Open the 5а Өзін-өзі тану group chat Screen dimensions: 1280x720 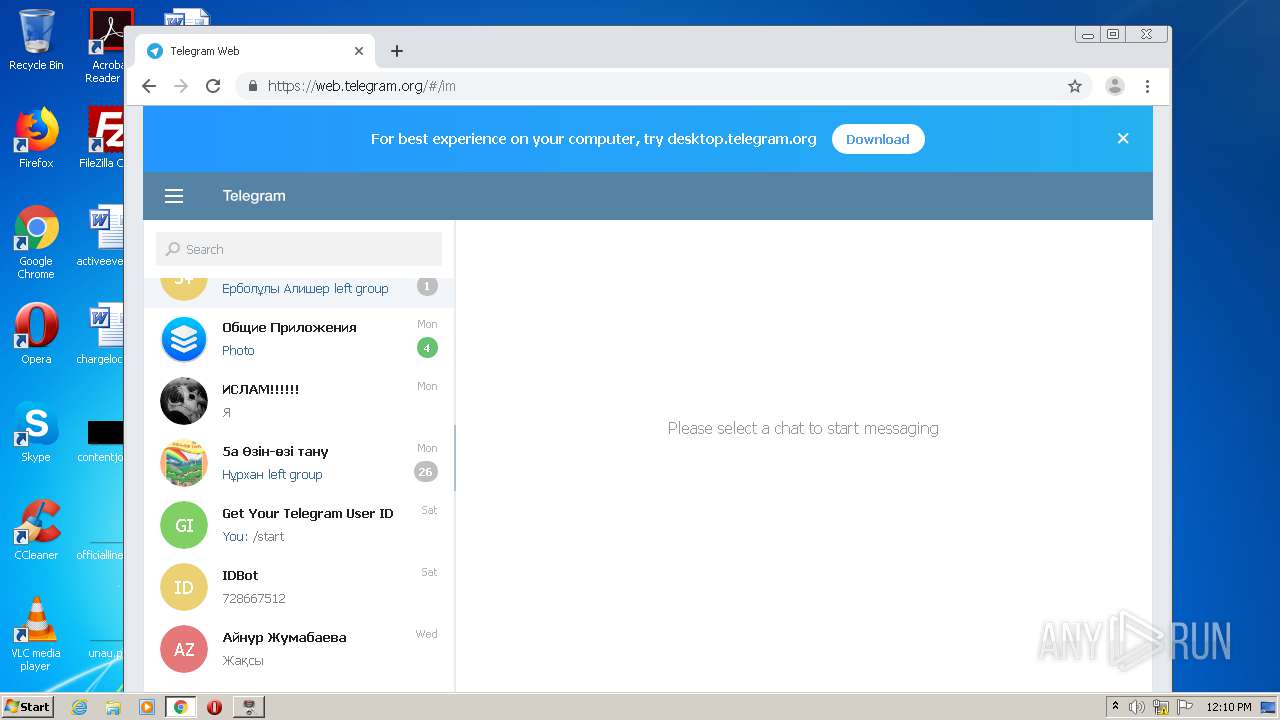pos(299,463)
